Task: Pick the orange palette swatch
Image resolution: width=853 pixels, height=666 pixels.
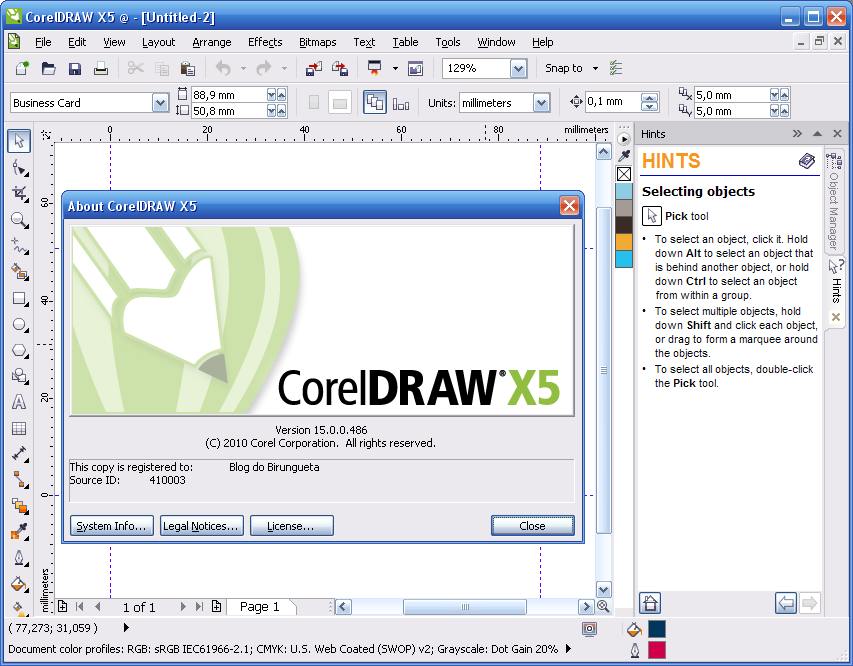Action: click(x=624, y=242)
